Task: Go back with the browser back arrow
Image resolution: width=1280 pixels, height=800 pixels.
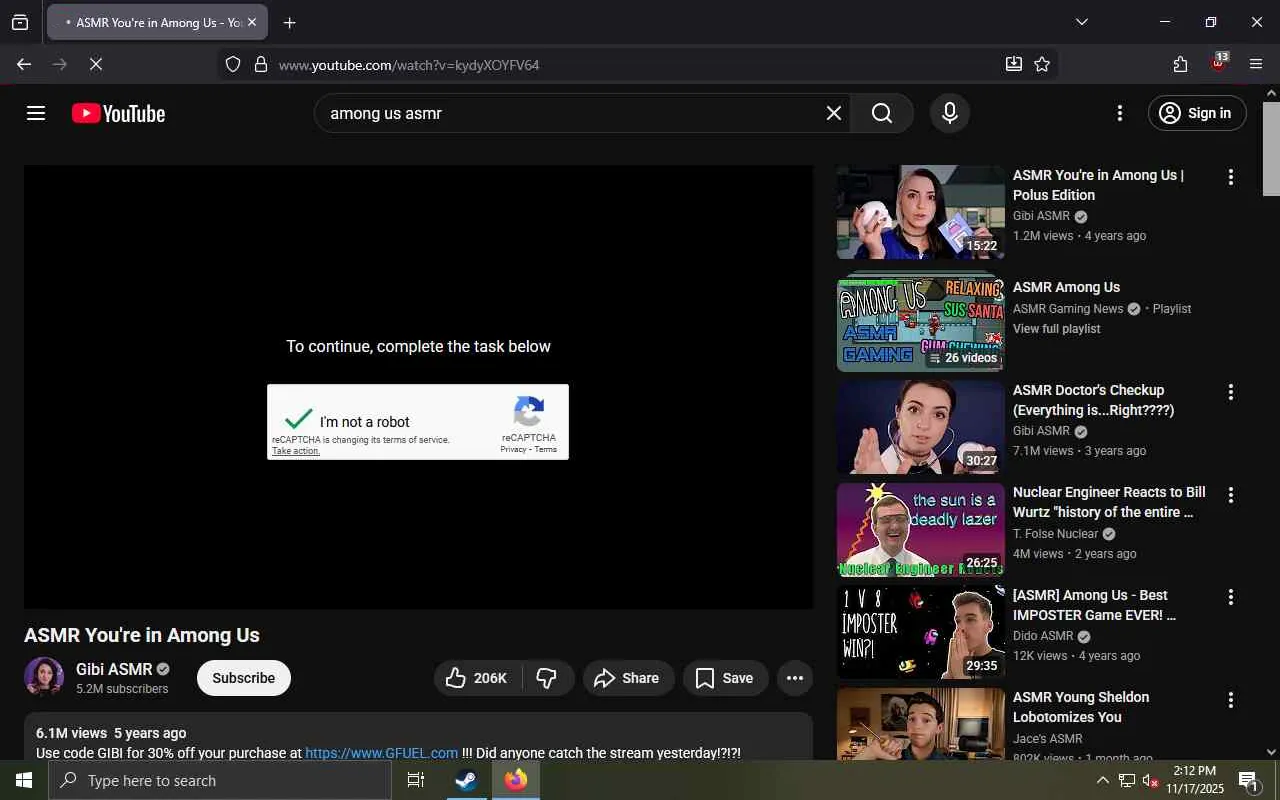Action: pos(24,64)
